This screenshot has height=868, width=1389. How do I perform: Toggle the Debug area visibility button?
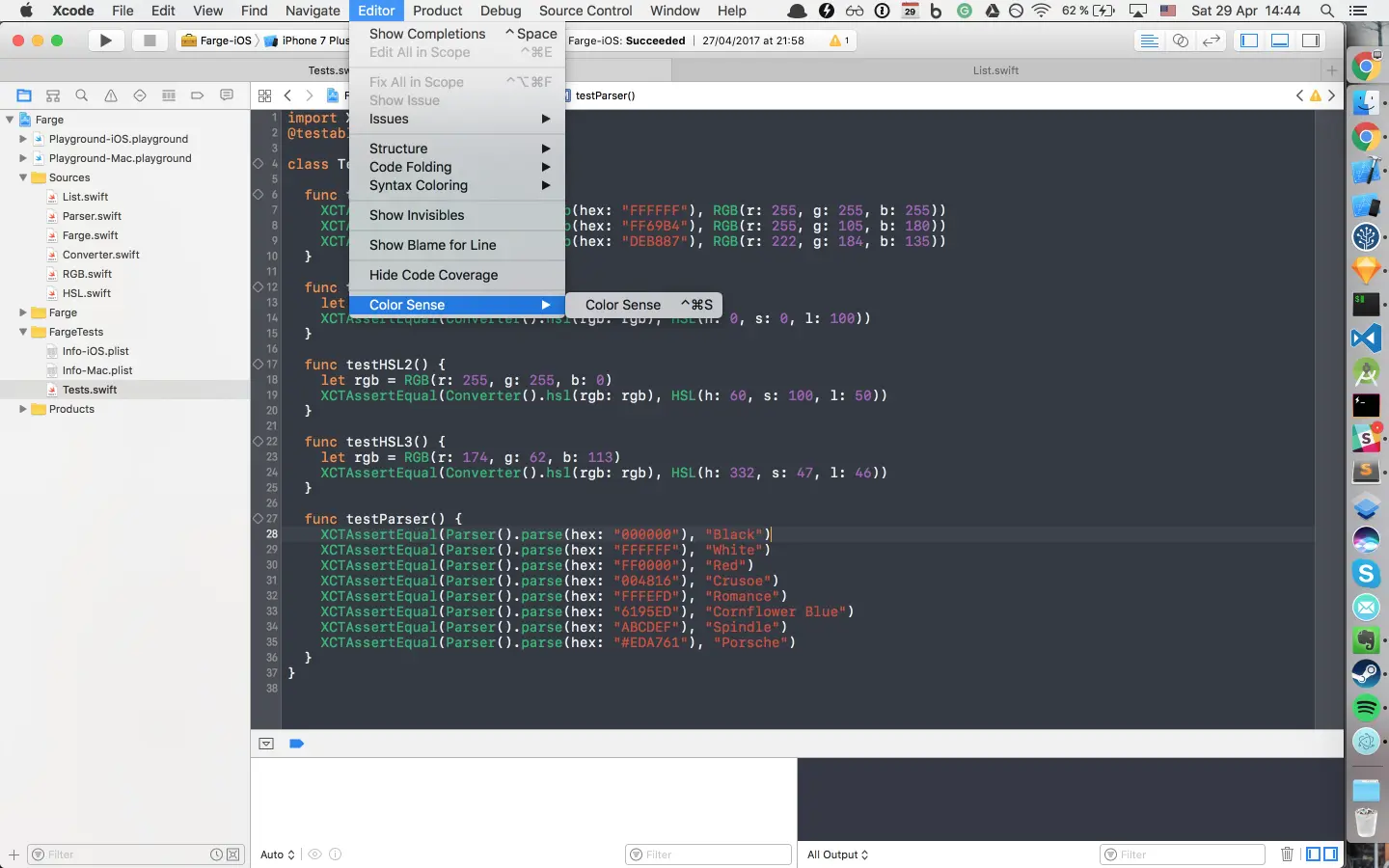click(x=1280, y=41)
